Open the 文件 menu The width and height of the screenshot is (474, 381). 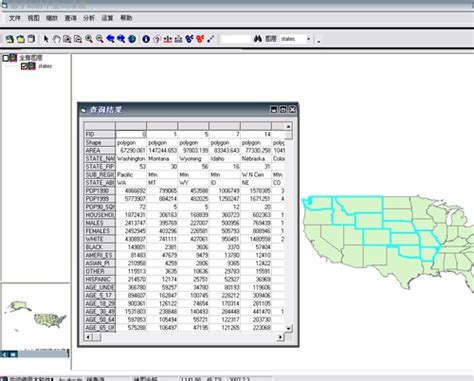(15, 18)
